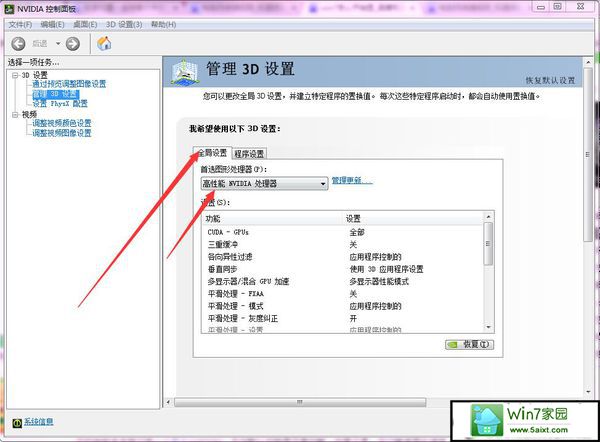The width and height of the screenshot is (600, 442).
Task: Select 设置 PhysX 配置 in the tree
Action: coord(60,103)
